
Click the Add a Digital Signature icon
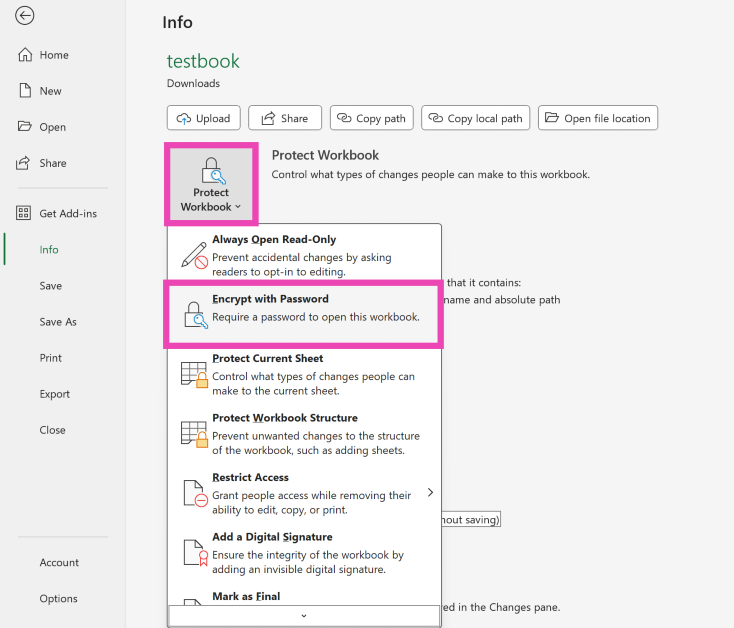194,552
